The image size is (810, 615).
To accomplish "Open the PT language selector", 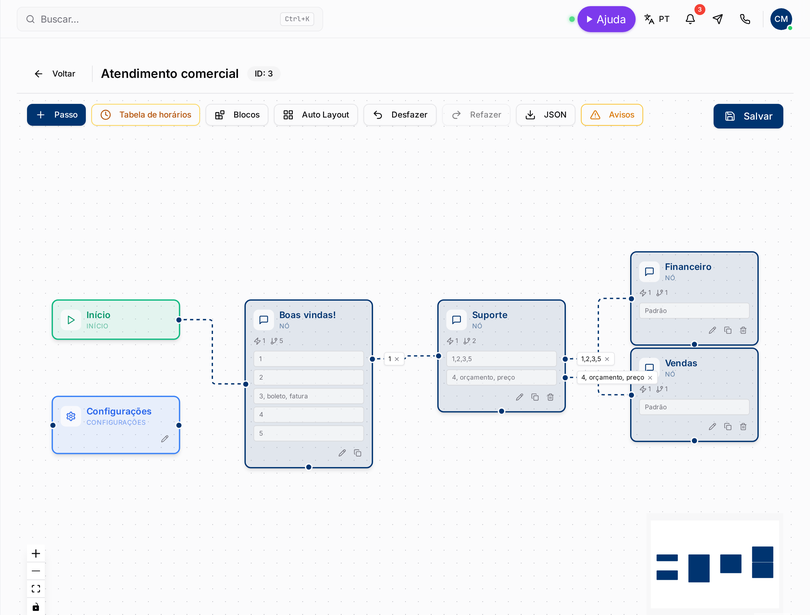I will [x=657, y=19].
